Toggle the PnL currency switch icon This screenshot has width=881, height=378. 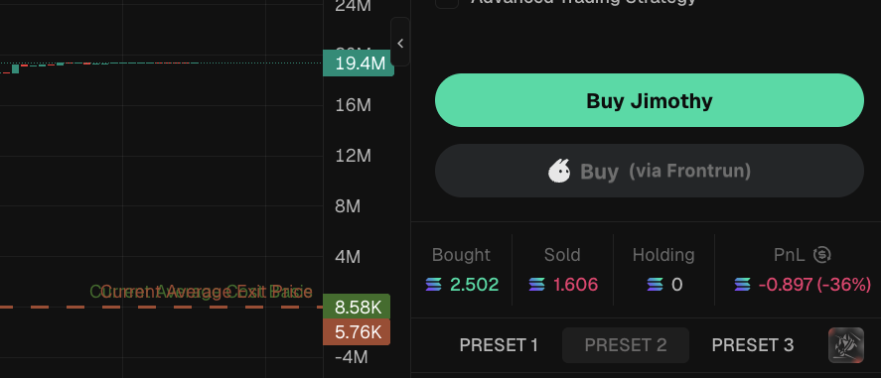(x=822, y=255)
